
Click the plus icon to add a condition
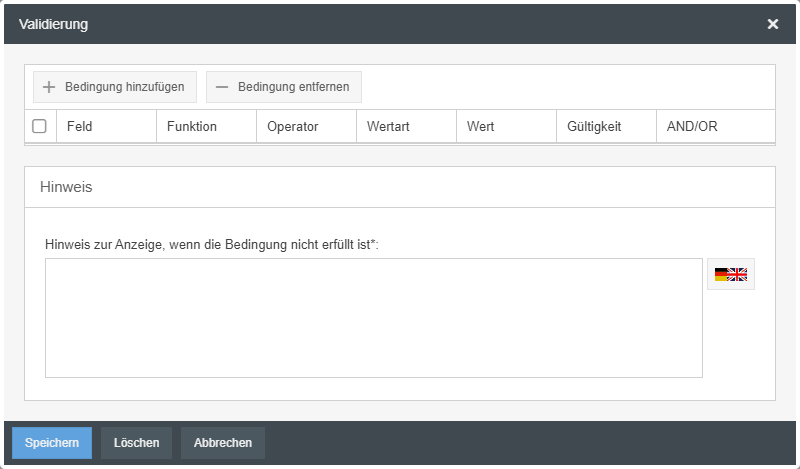click(x=49, y=87)
